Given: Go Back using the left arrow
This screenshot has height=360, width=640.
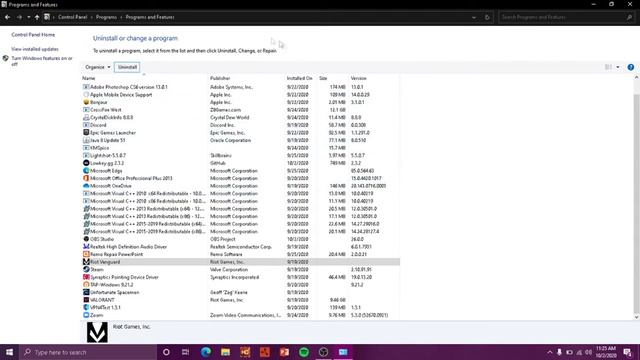Looking at the screenshot, I should 7,17.
